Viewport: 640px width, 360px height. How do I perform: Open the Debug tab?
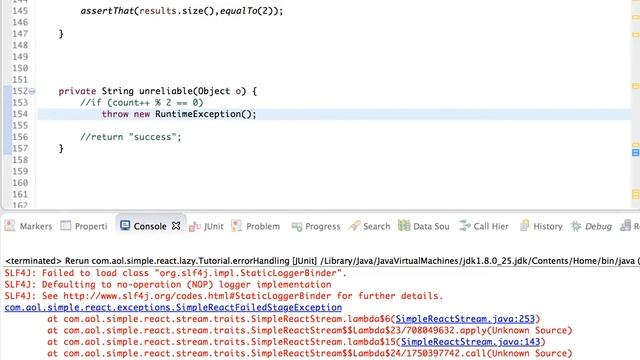(x=591, y=226)
